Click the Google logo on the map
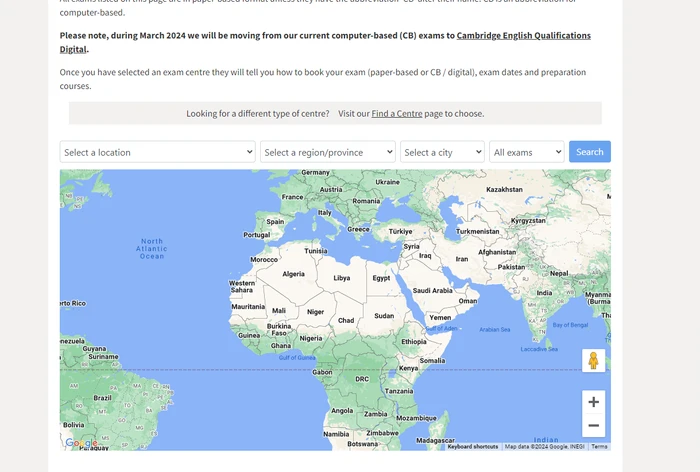700x472 pixels. [81, 442]
